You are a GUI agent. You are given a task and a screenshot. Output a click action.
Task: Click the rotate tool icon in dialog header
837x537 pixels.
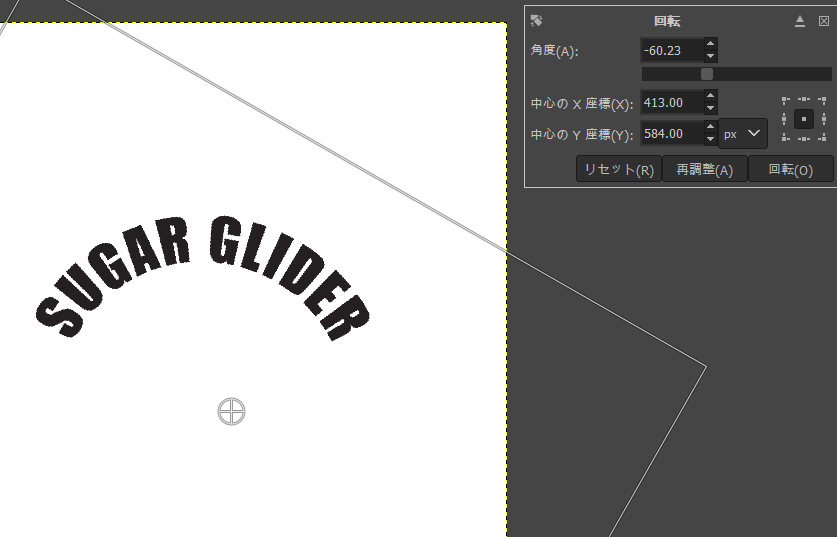[536, 20]
